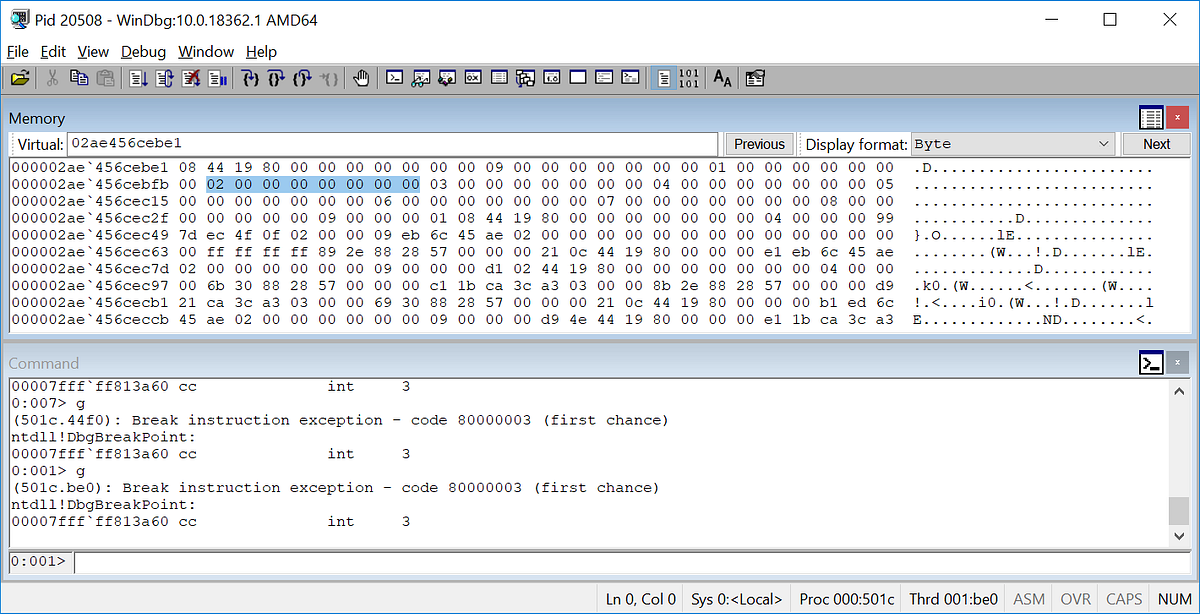
Task: Open the Debug menu
Action: tap(143, 51)
